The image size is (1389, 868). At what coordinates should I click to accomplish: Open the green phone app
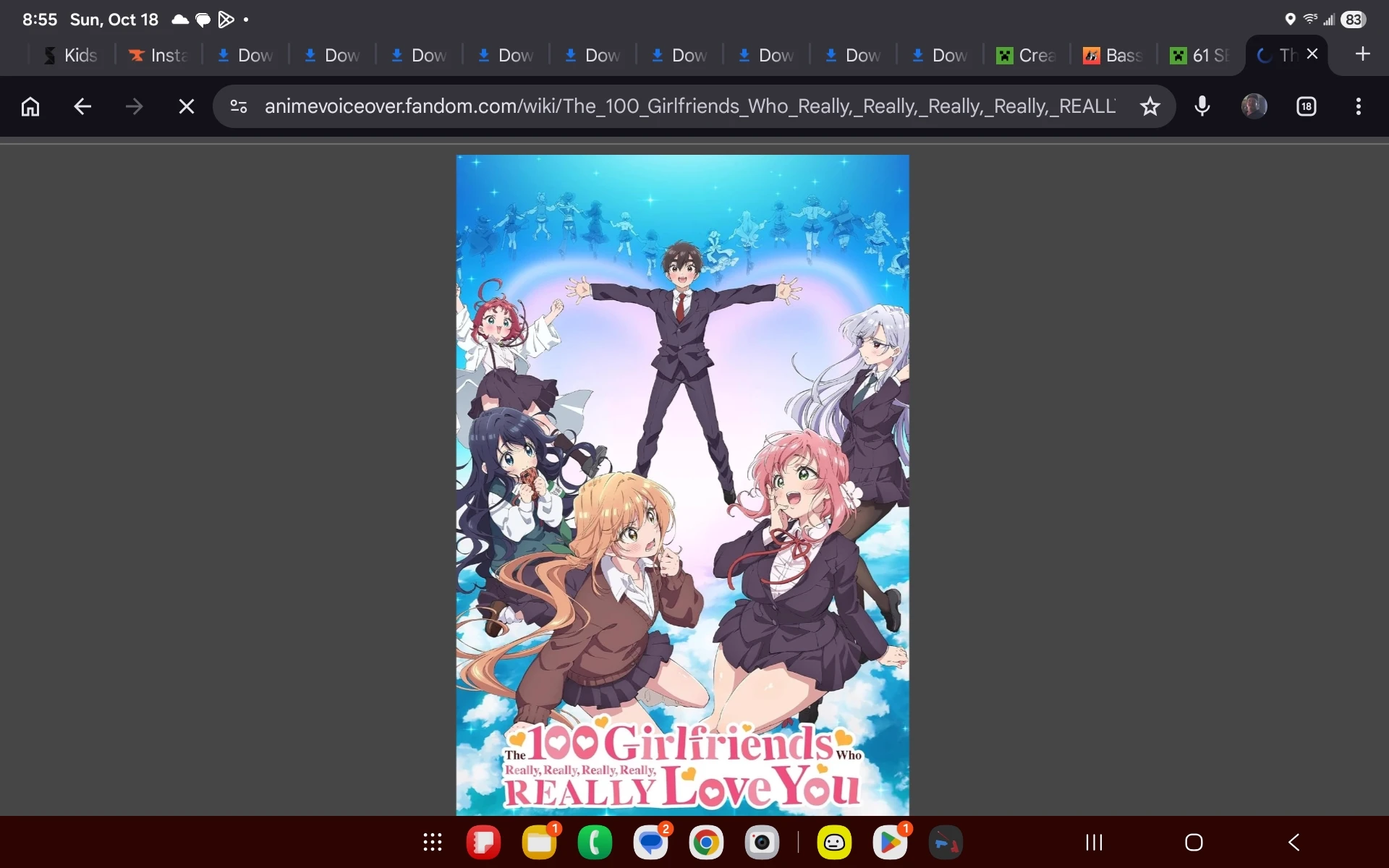pyautogui.click(x=595, y=843)
